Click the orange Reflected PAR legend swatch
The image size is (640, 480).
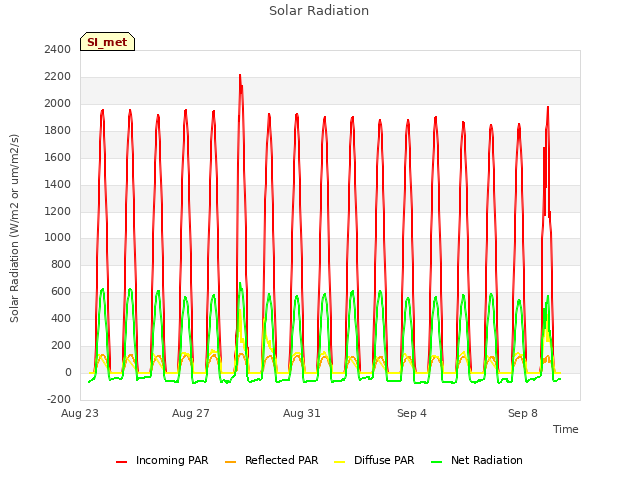coord(231,462)
